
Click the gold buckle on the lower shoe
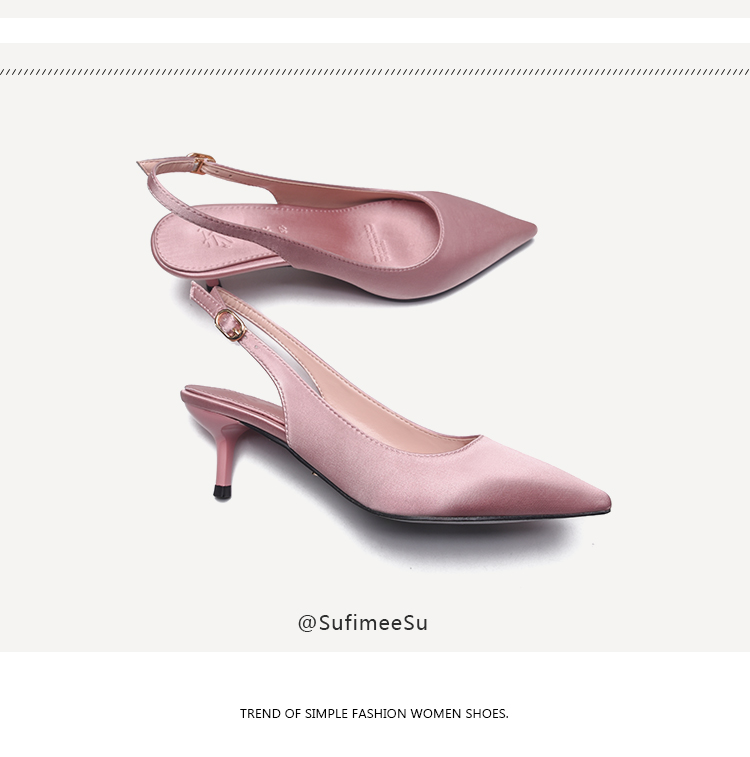pyautogui.click(x=230, y=325)
